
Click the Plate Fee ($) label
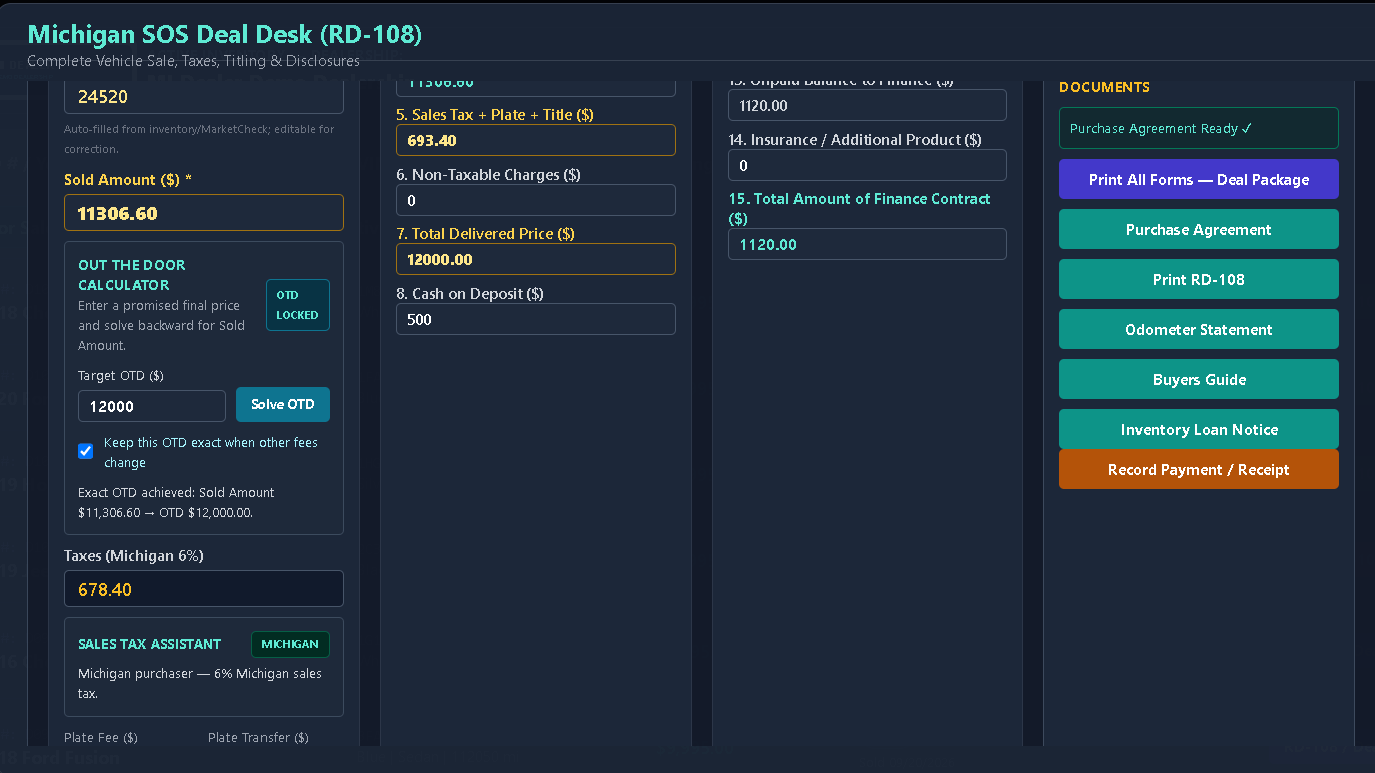click(101, 737)
